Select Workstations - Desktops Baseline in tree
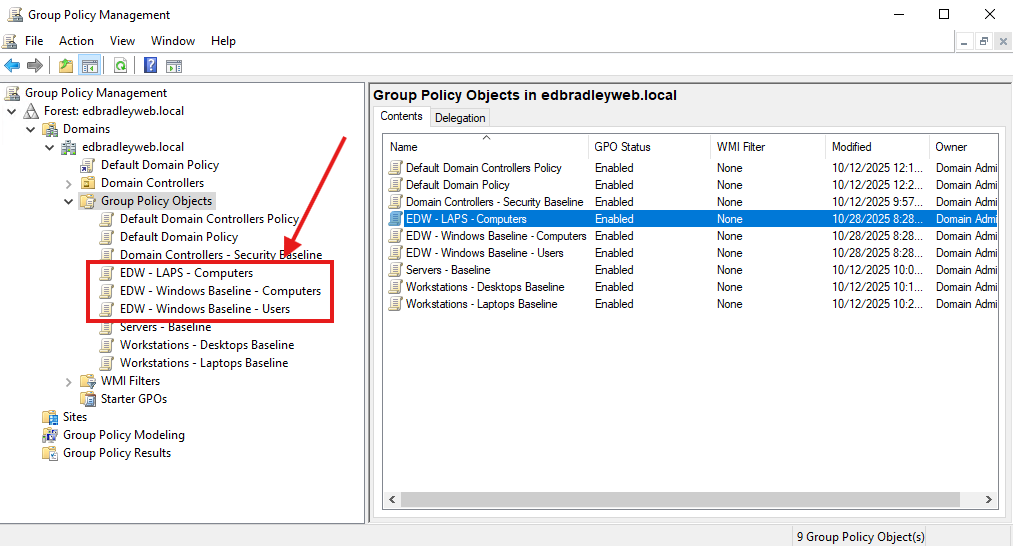Viewport: 1013px width, 546px height. (x=207, y=345)
